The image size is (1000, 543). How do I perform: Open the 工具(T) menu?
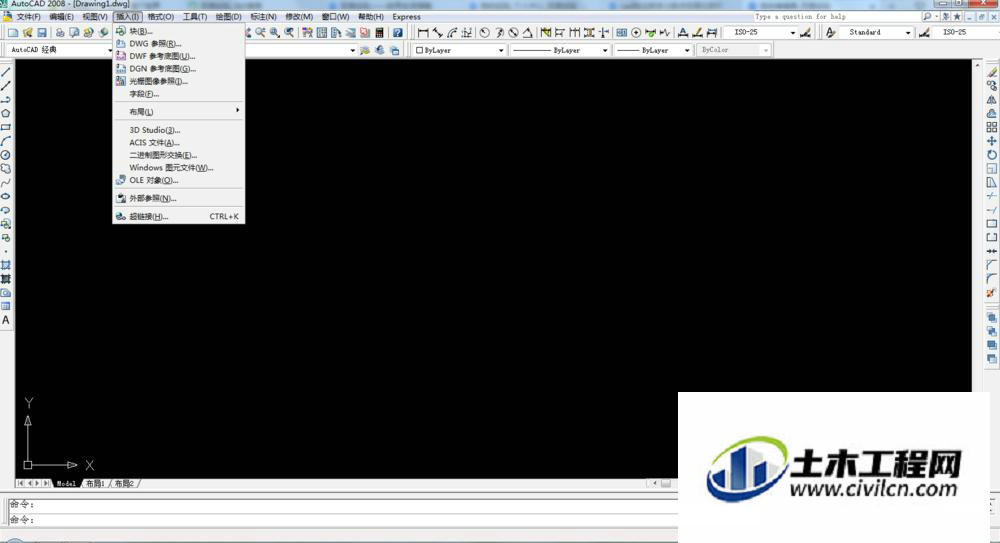[x=195, y=17]
